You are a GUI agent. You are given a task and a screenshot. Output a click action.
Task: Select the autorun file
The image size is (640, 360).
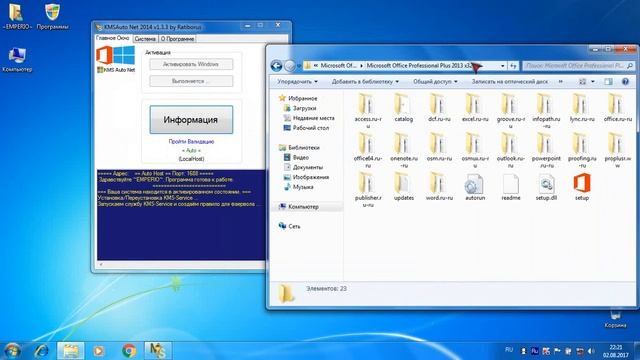coord(475,186)
